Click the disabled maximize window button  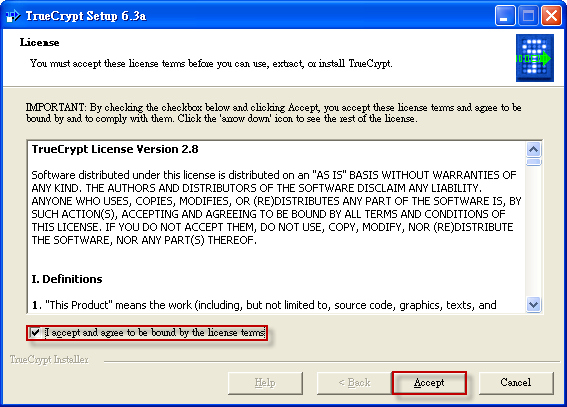pos(528,16)
